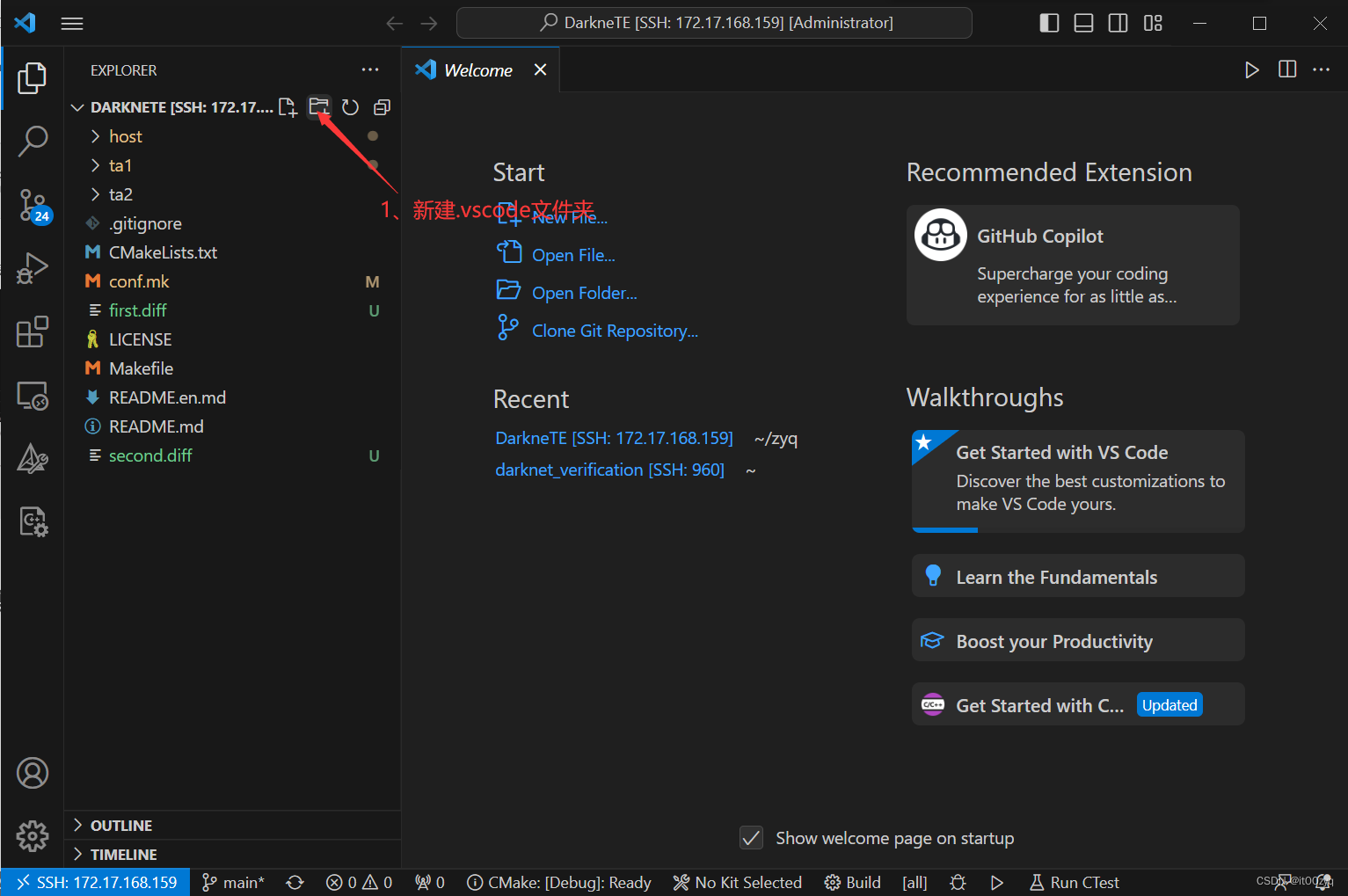Viewport: 1348px width, 896px height.
Task: Toggle the Secondary Side Bar visibility
Action: pyautogui.click(x=1118, y=23)
